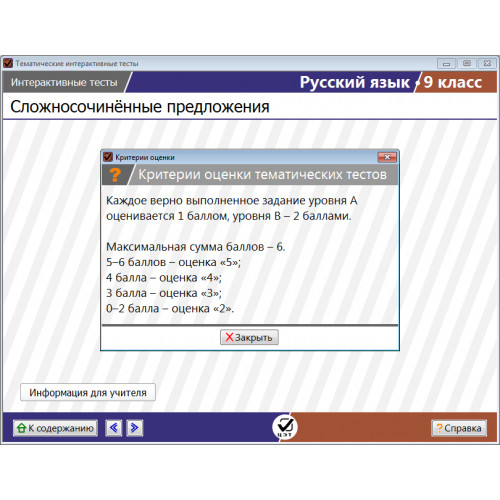Go to К содержанию home button
Image resolution: width=500 pixels, height=500 pixels.
[x=55, y=428]
